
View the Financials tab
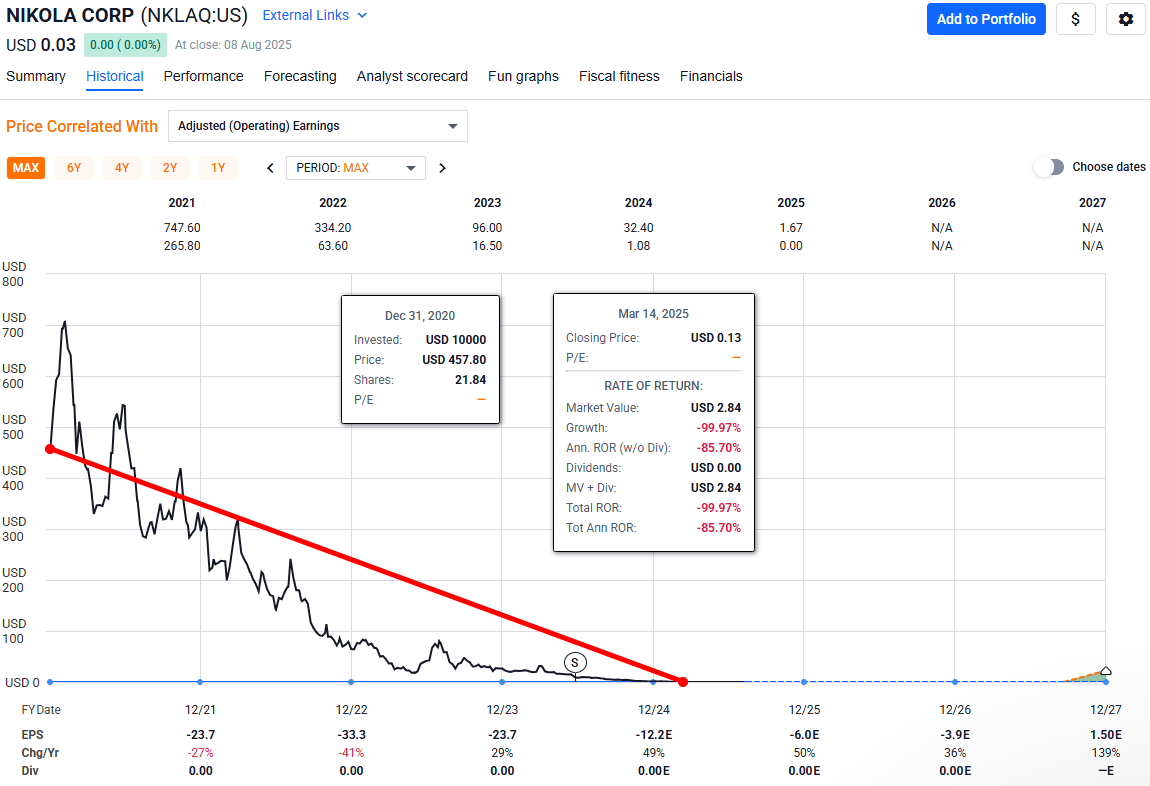tap(711, 76)
